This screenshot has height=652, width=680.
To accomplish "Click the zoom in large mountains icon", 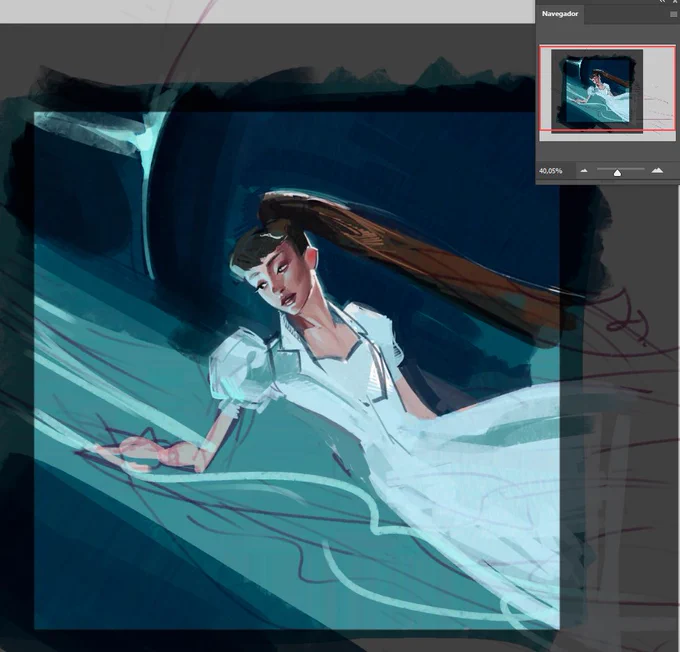I will coord(657,170).
